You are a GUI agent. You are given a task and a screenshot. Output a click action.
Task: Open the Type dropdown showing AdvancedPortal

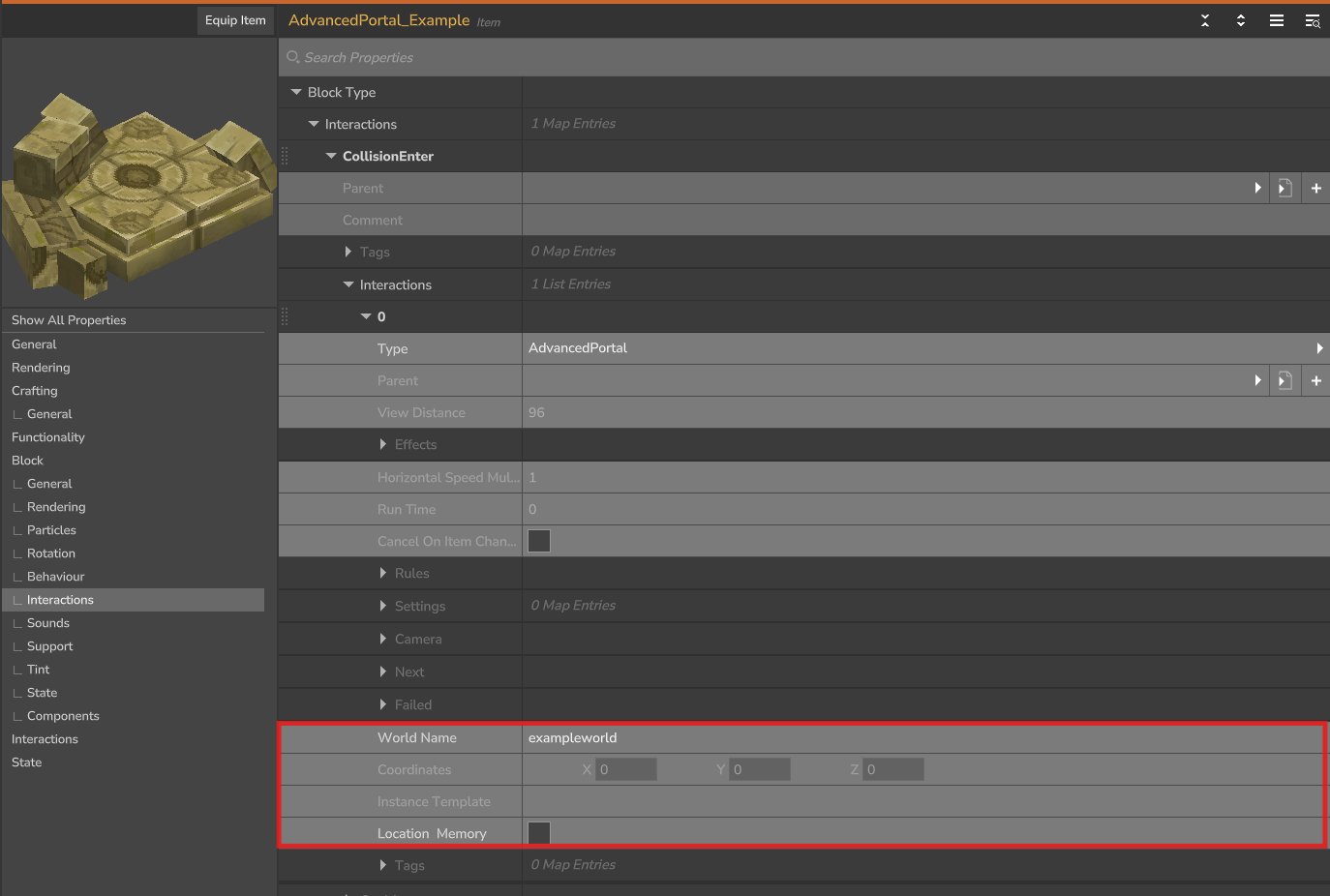924,348
